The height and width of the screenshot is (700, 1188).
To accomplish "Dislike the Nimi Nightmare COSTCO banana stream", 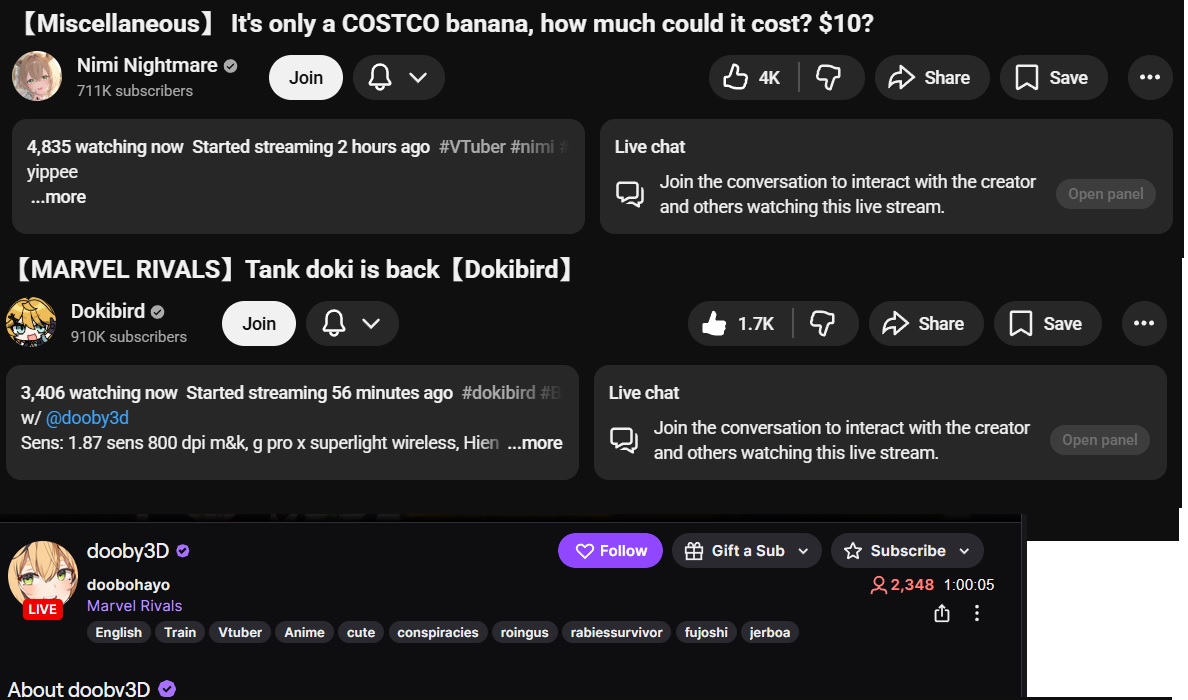I will (830, 77).
